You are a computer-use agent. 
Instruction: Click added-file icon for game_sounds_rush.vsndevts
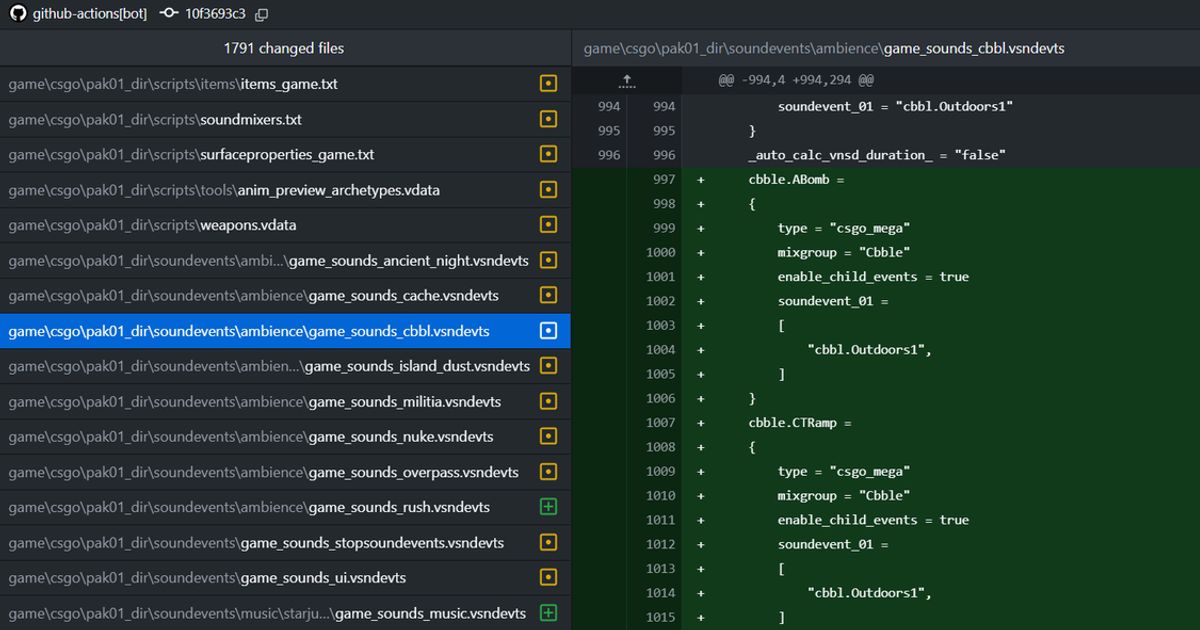[548, 507]
